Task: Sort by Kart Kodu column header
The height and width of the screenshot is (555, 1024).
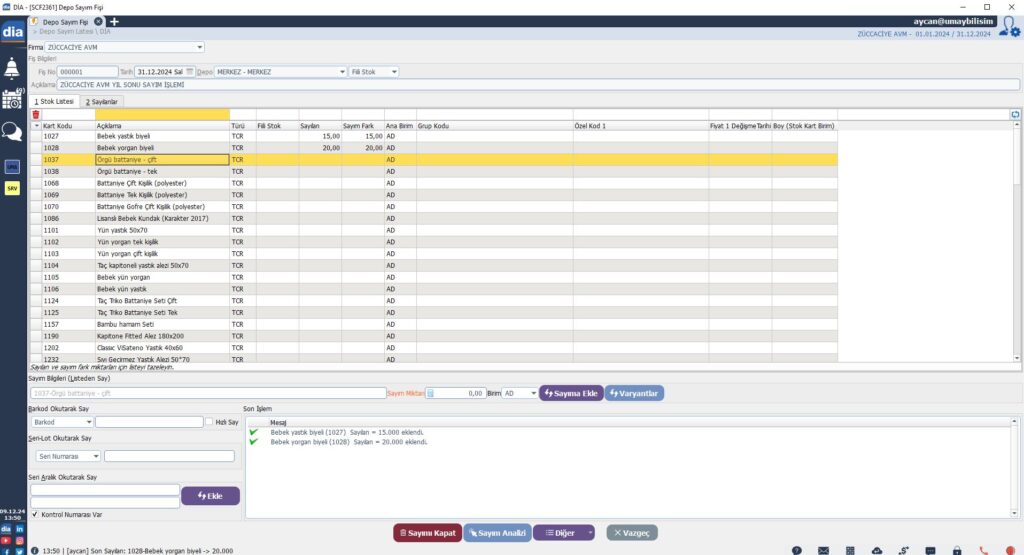Action: coord(68,125)
